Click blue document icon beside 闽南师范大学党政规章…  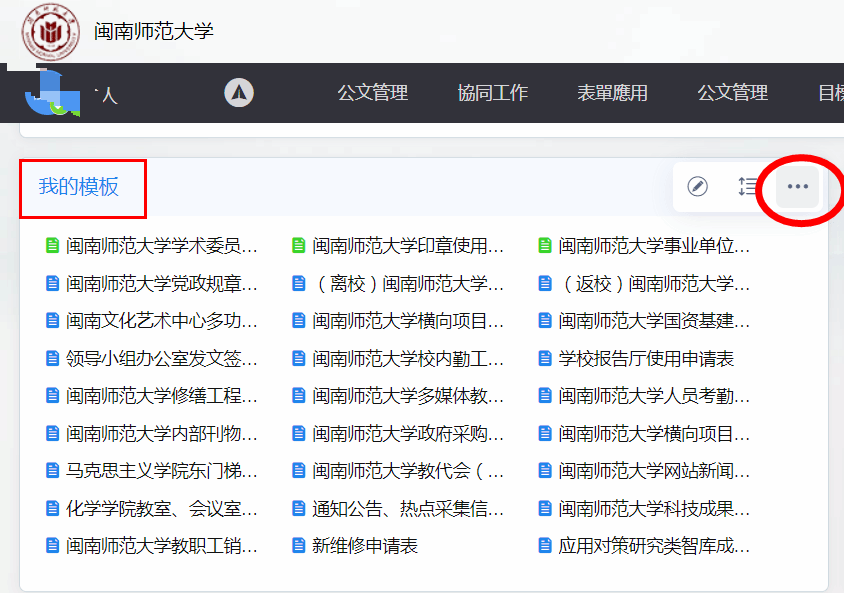pyautogui.click(x=52, y=284)
